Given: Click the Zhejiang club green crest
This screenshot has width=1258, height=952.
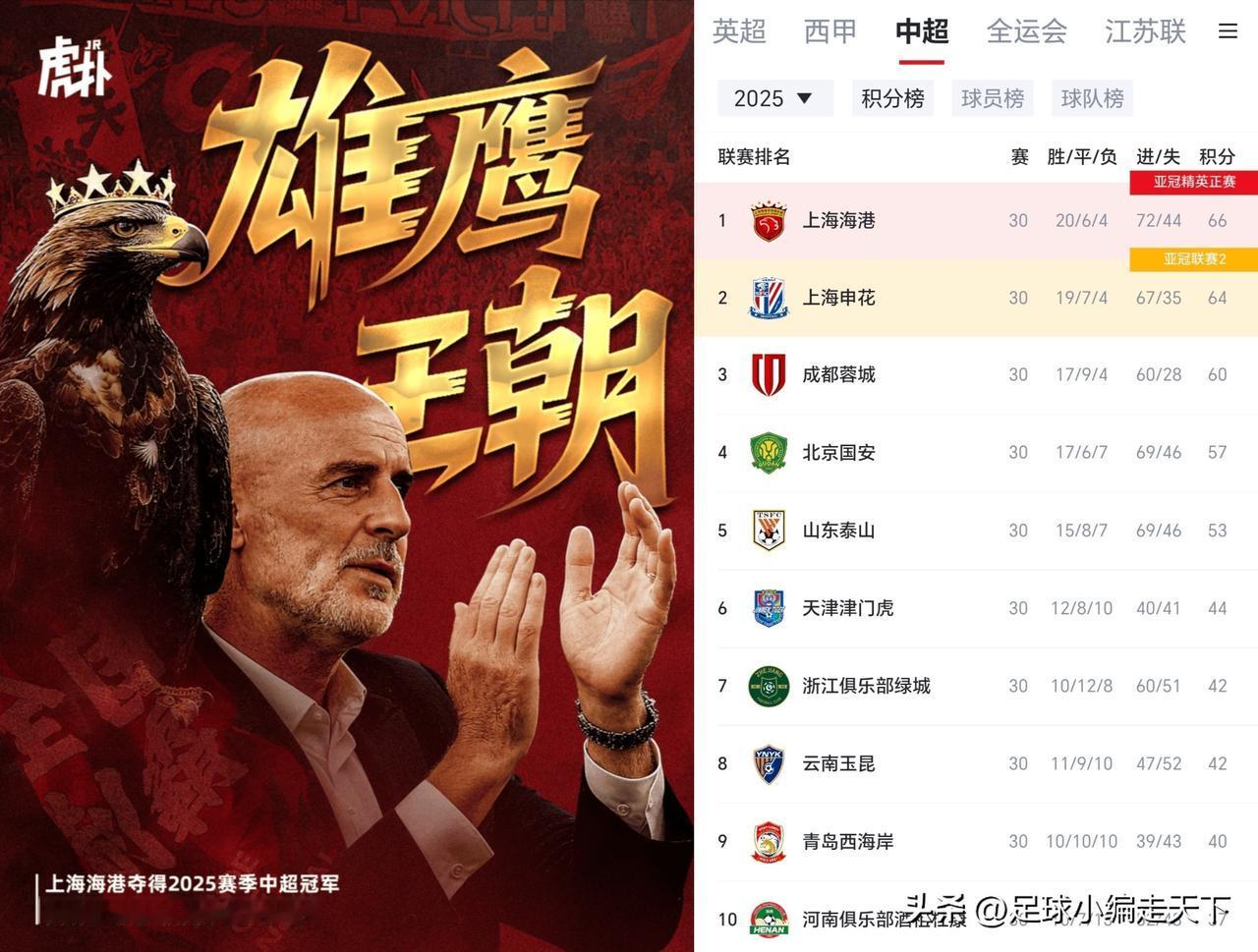Looking at the screenshot, I should 769,686.
